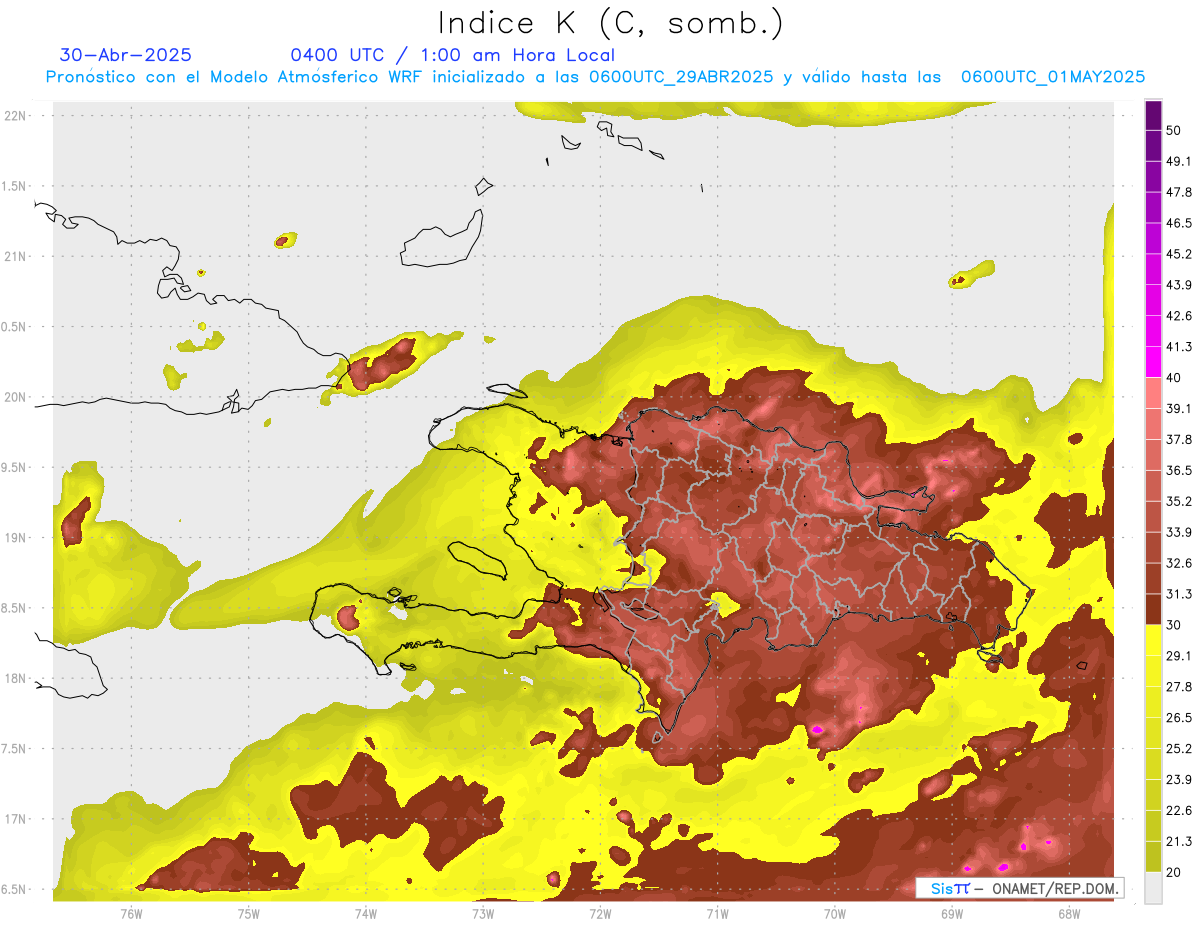Click the legend value '45.2'
The image size is (1200, 927).
[1179, 254]
